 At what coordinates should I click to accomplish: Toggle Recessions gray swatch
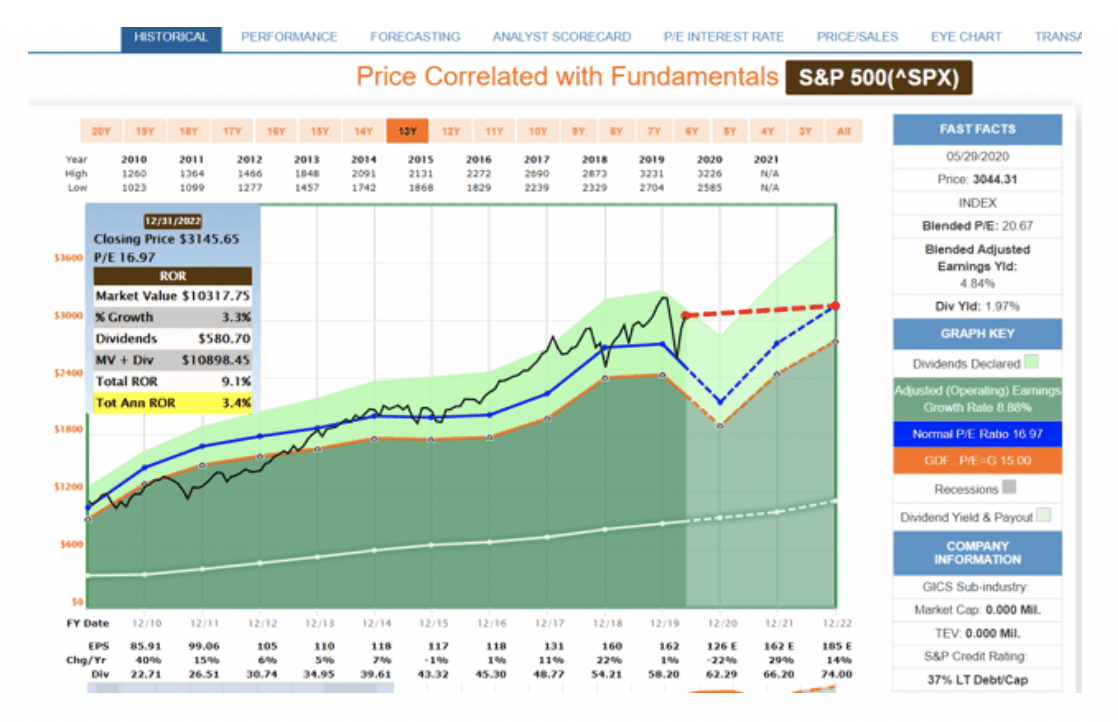(x=1009, y=488)
